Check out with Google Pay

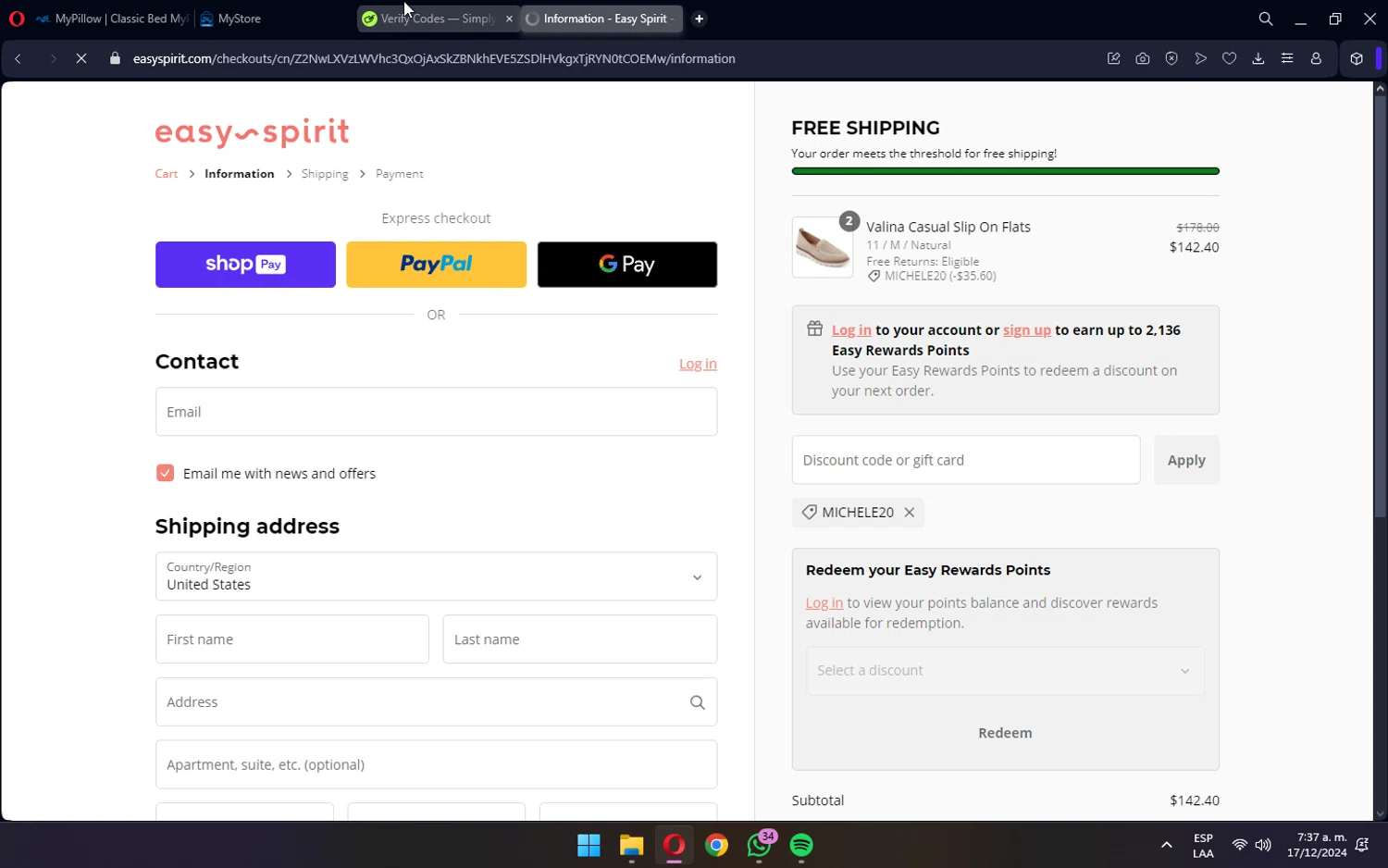[627, 265]
